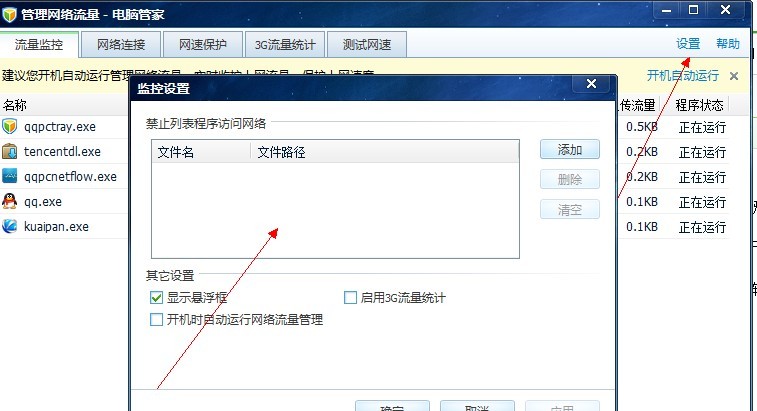
Task: Click the tencentdl.exe download icon
Action: coord(10,152)
